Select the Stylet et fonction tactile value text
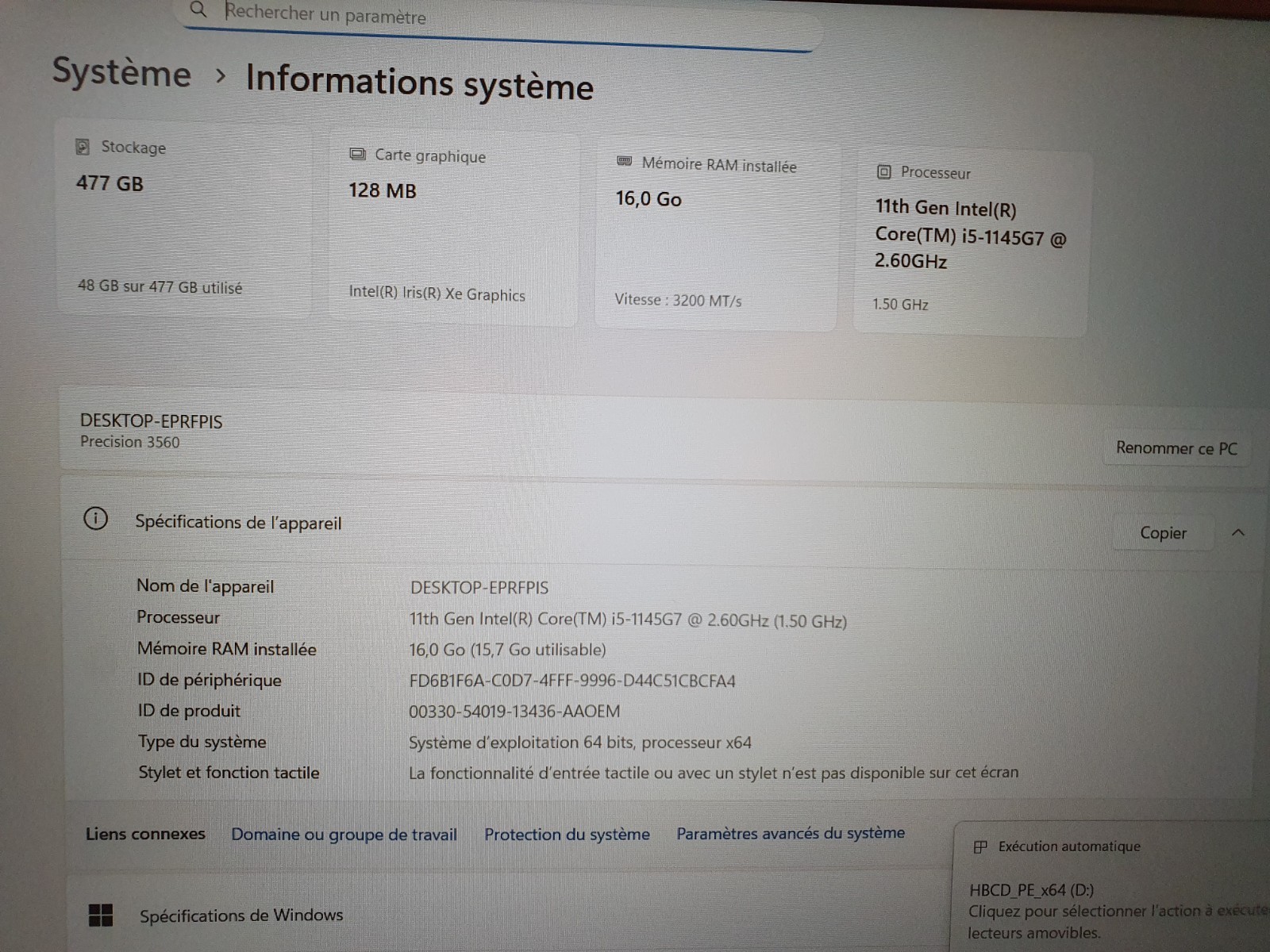This screenshot has width=1270, height=952. coord(714,772)
